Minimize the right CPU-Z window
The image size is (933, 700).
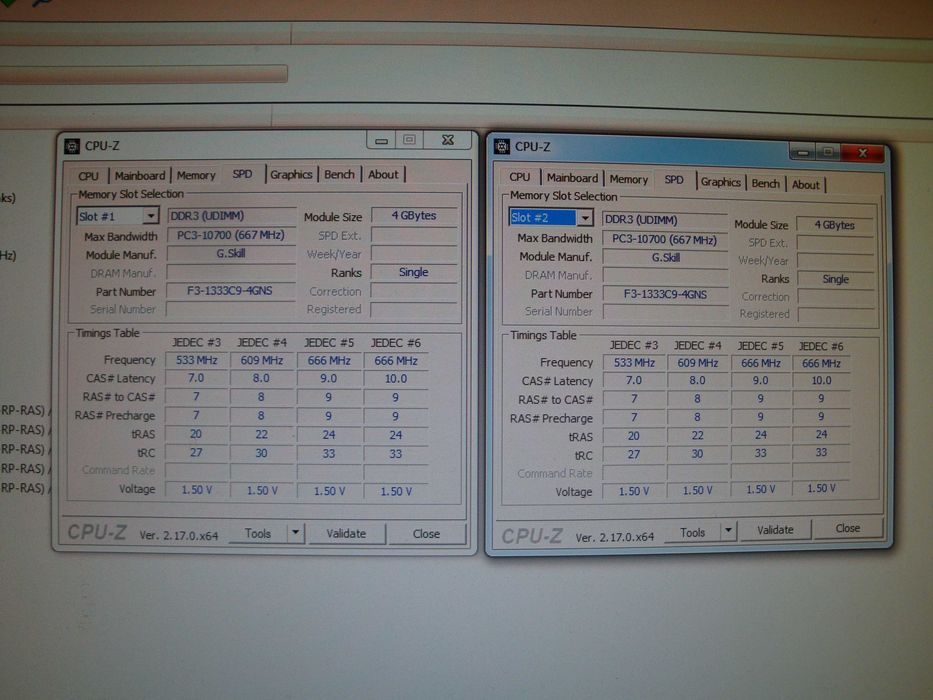pos(803,153)
